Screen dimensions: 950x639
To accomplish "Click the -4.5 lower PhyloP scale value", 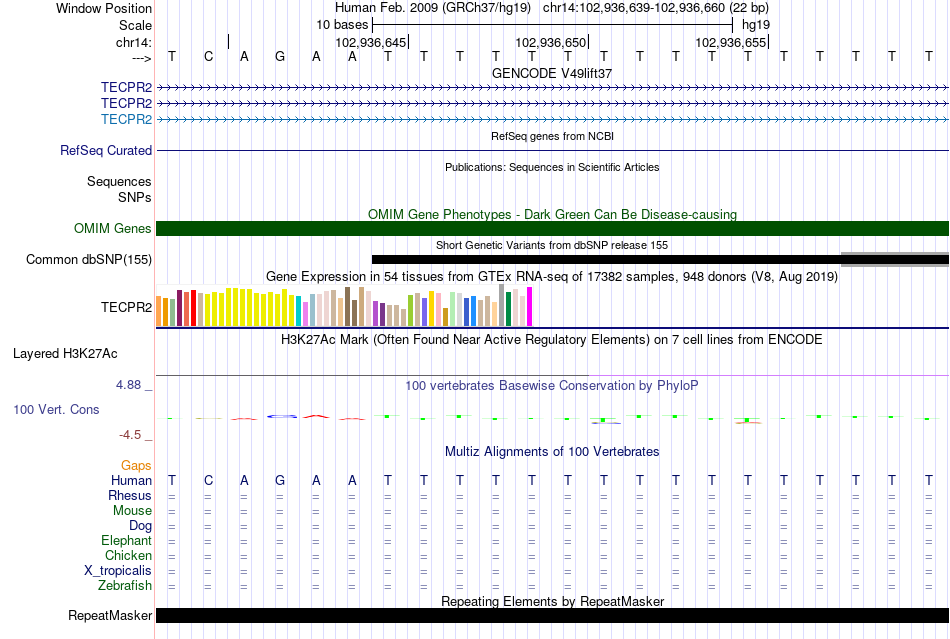I will (130, 434).
